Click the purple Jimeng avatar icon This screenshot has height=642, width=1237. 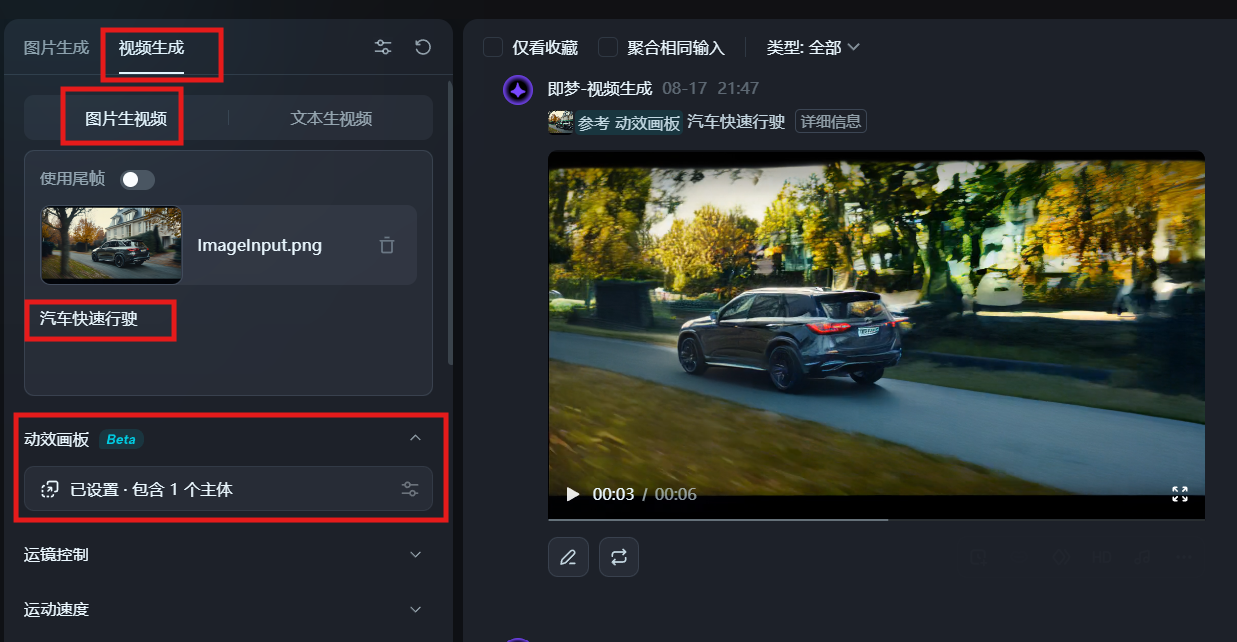518,90
